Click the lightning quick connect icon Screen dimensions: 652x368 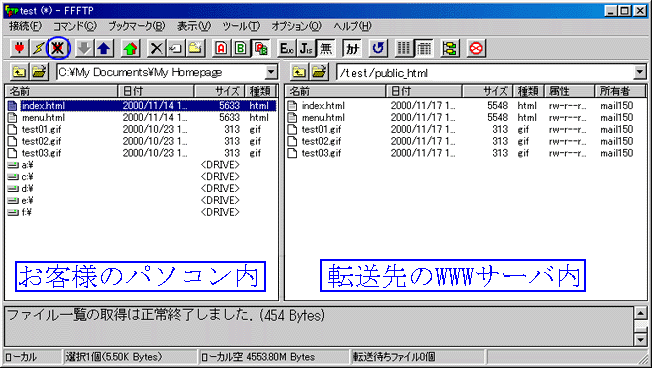coord(38,49)
